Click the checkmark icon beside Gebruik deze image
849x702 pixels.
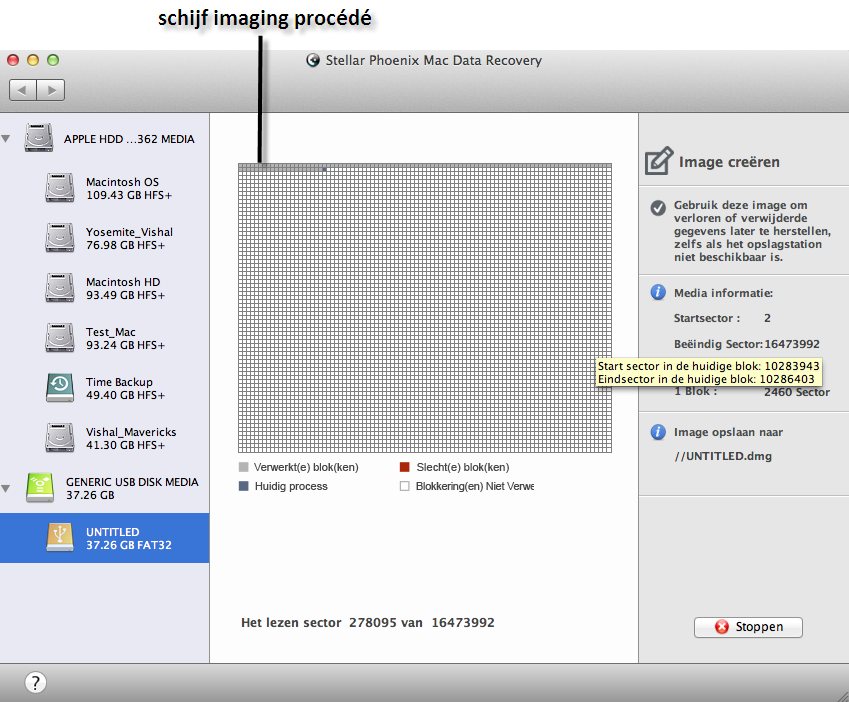658,208
